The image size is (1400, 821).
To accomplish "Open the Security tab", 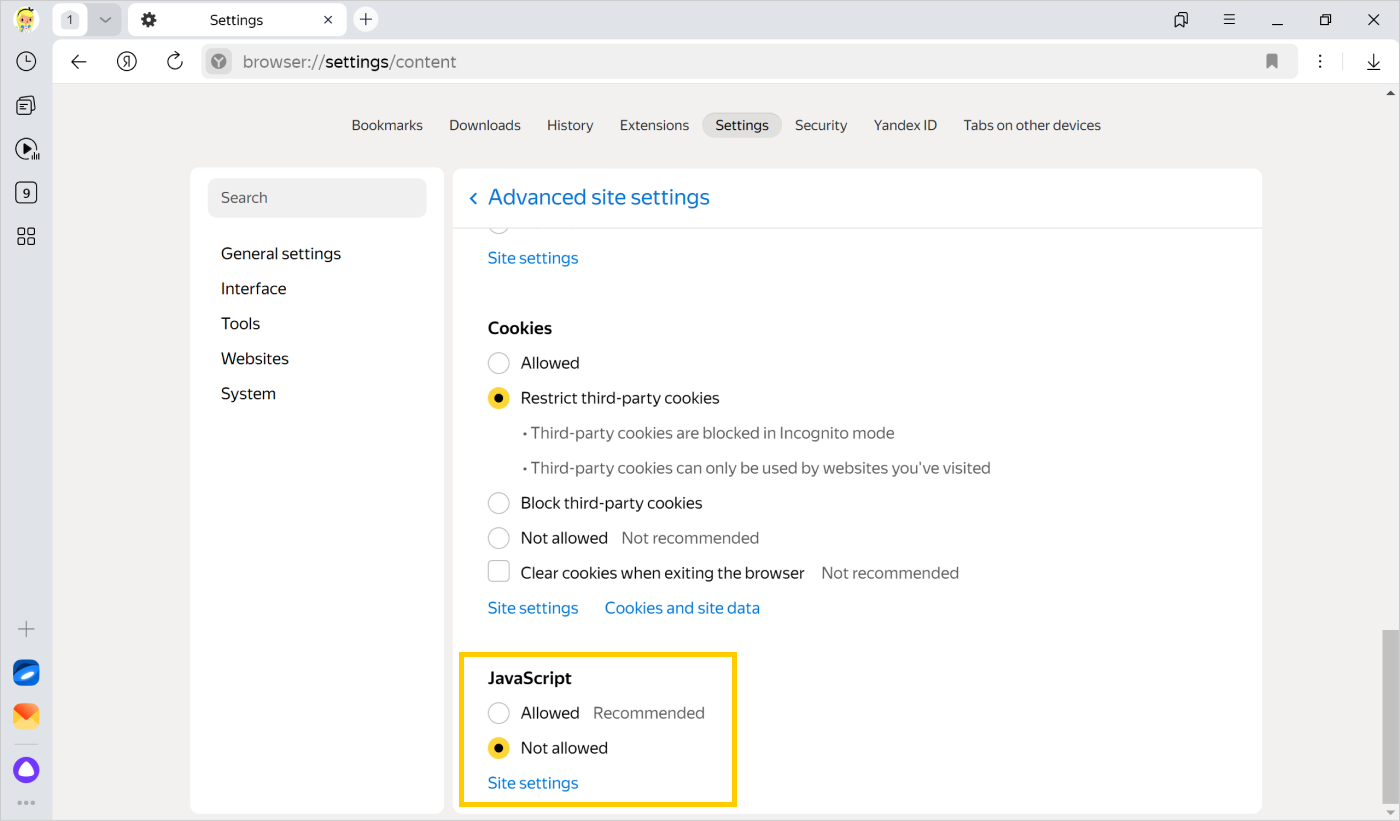I will pos(821,125).
